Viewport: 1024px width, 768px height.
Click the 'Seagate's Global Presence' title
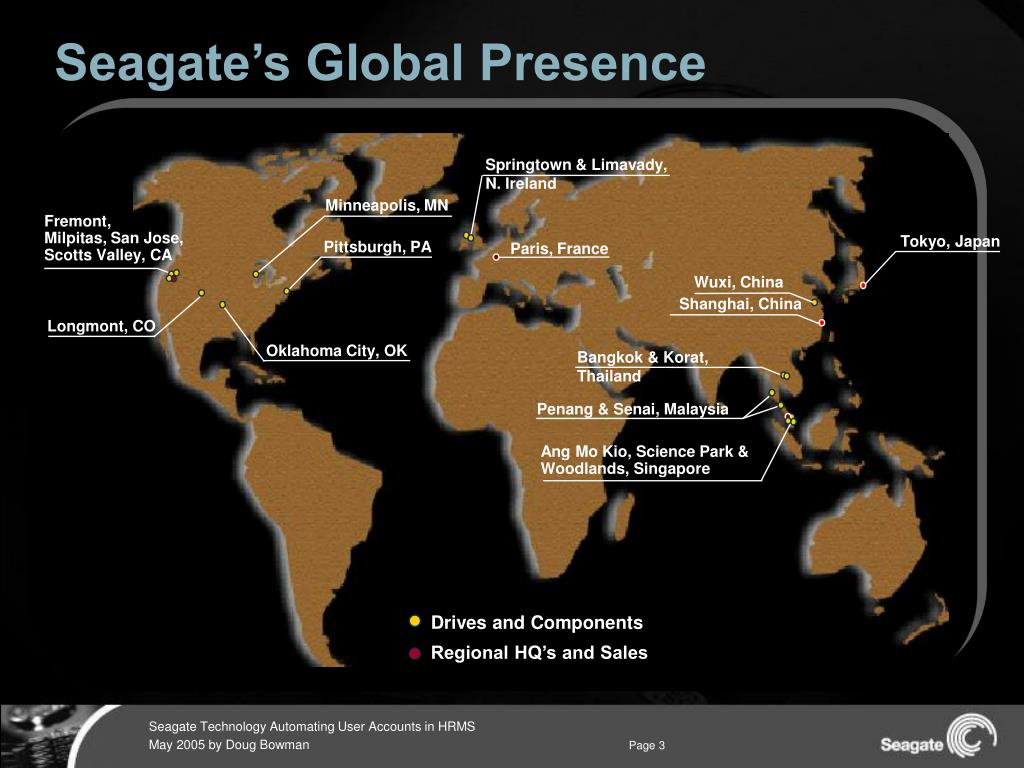380,63
